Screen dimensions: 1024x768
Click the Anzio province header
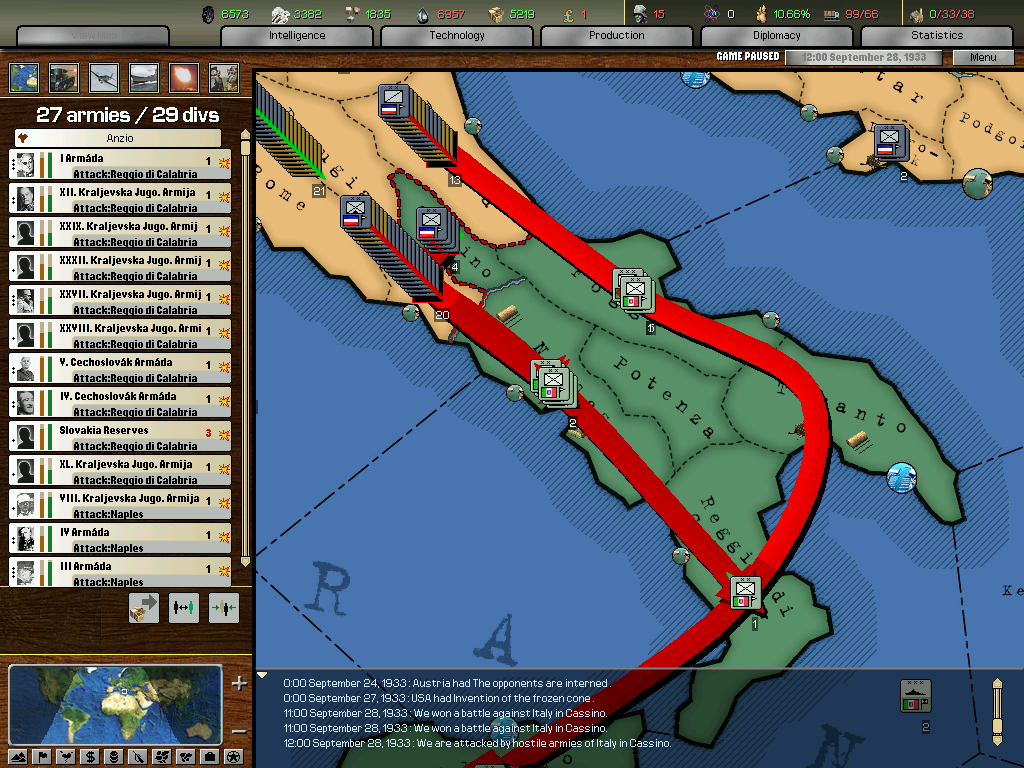(118, 138)
